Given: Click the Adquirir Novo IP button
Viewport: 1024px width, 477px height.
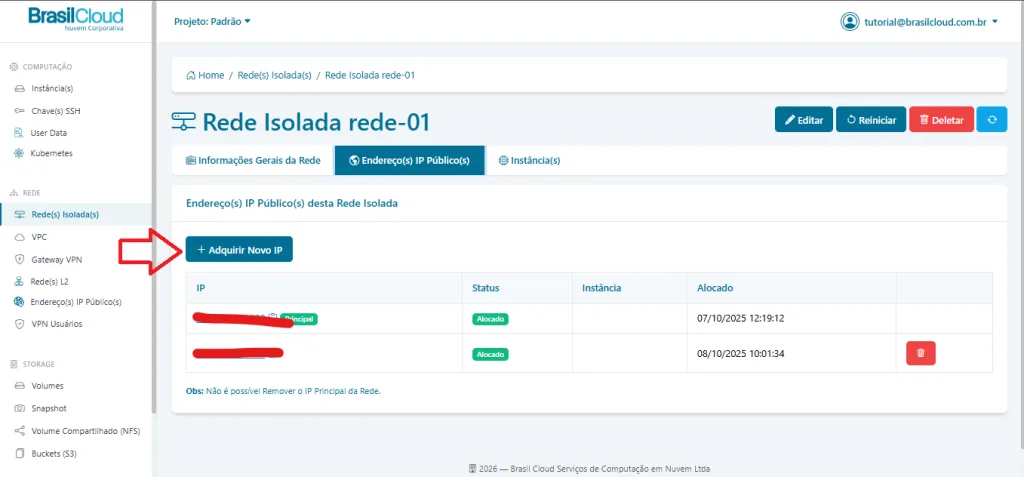Looking at the screenshot, I should pos(239,249).
